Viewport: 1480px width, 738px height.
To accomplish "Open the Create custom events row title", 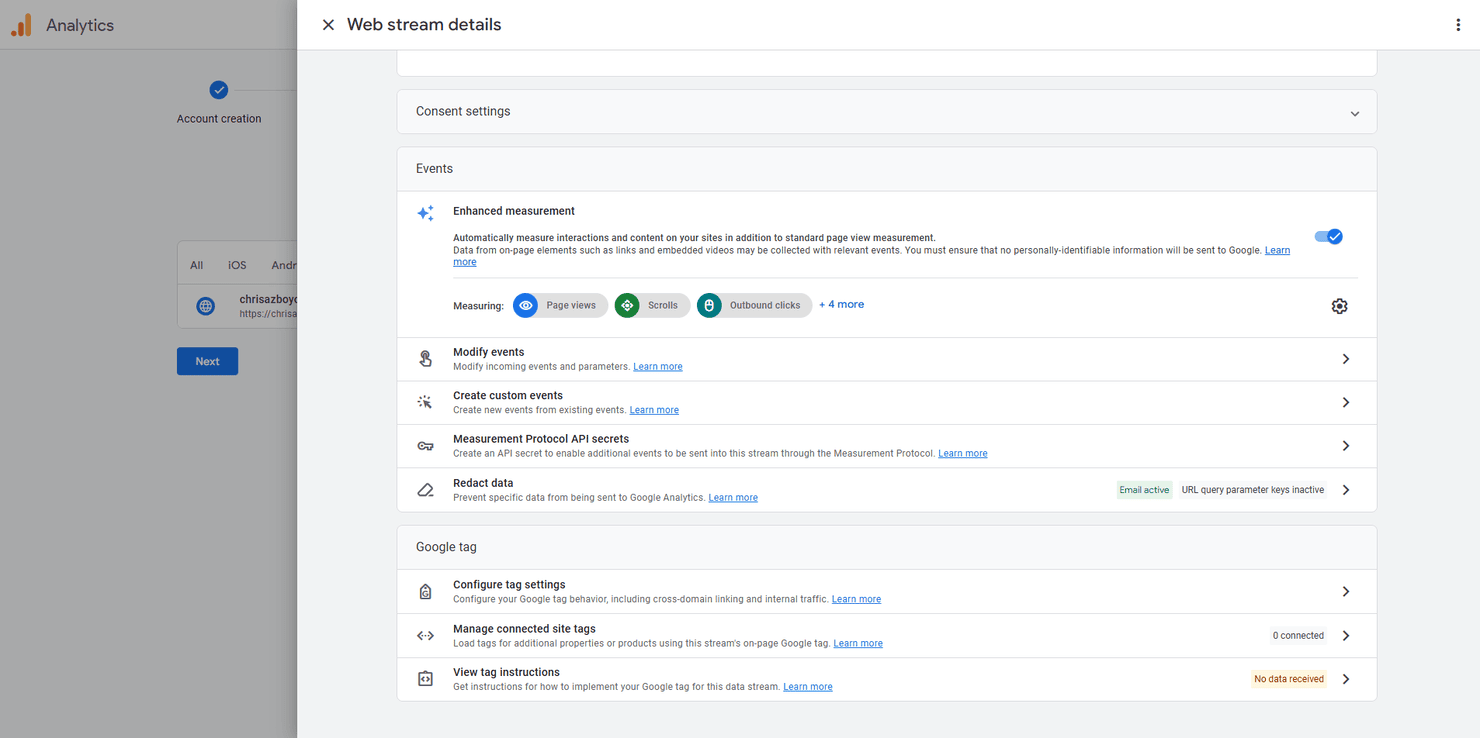I will tap(508, 395).
